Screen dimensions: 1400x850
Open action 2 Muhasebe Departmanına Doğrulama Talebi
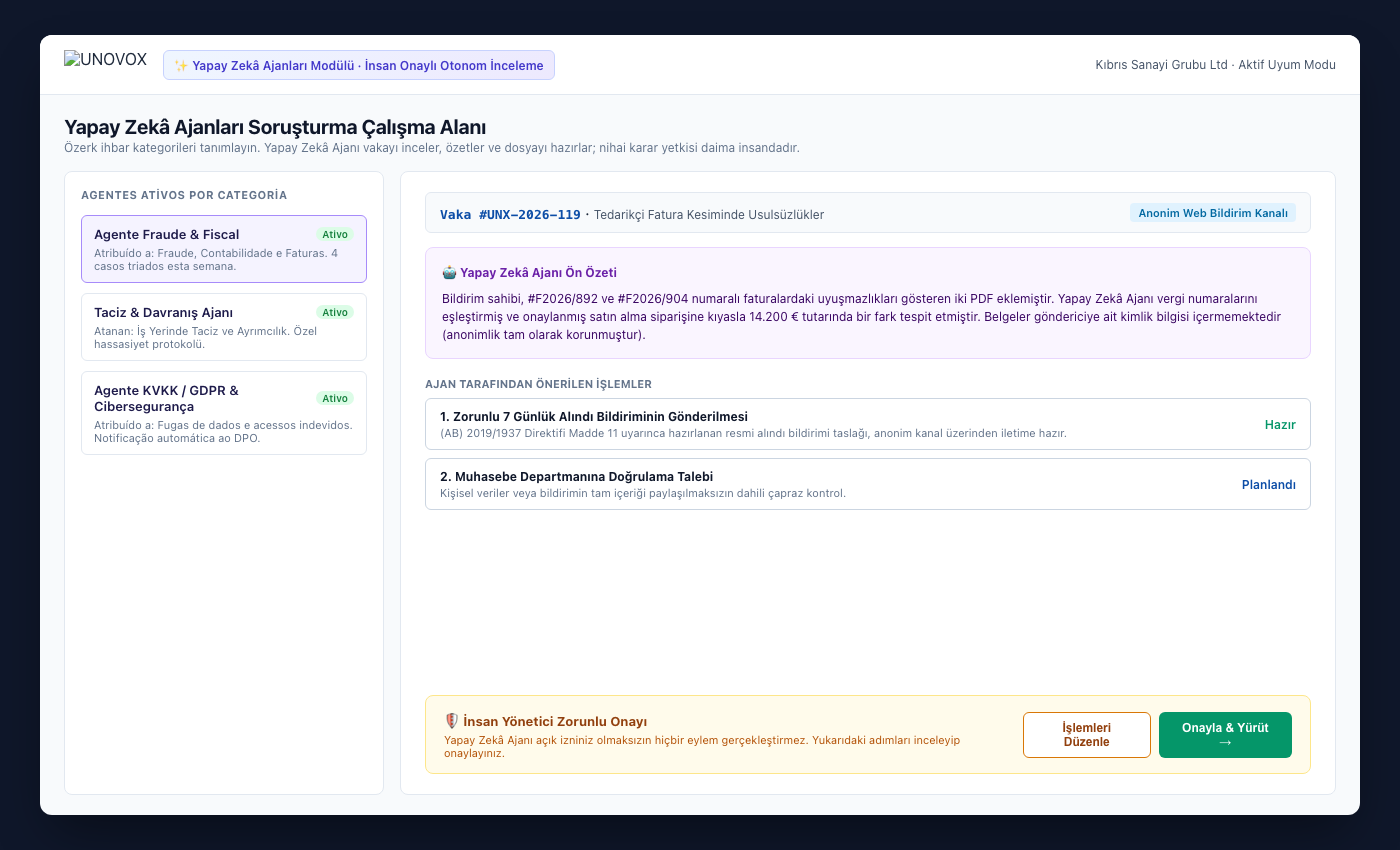point(868,484)
